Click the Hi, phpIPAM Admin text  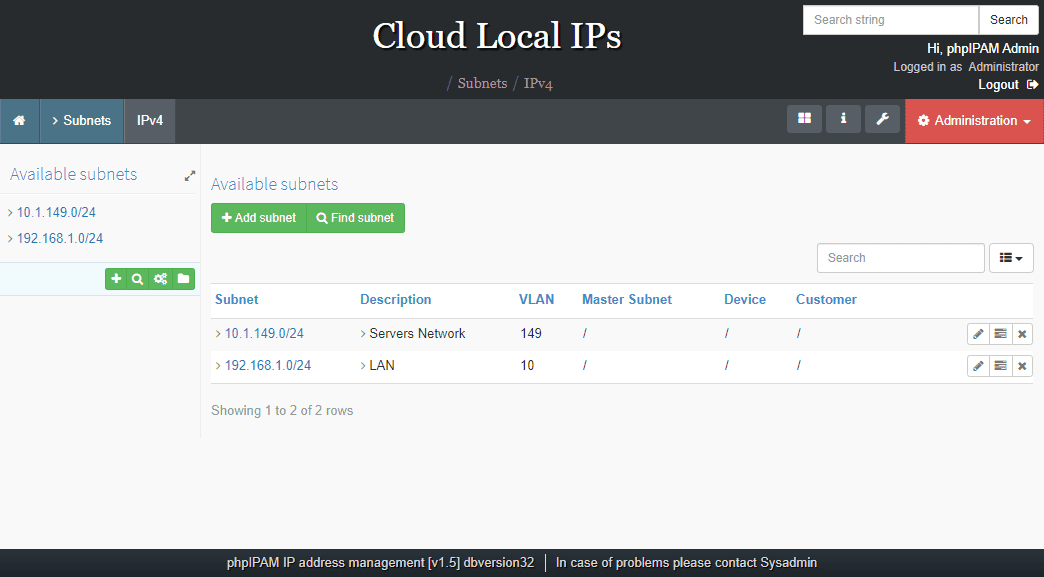(x=983, y=49)
